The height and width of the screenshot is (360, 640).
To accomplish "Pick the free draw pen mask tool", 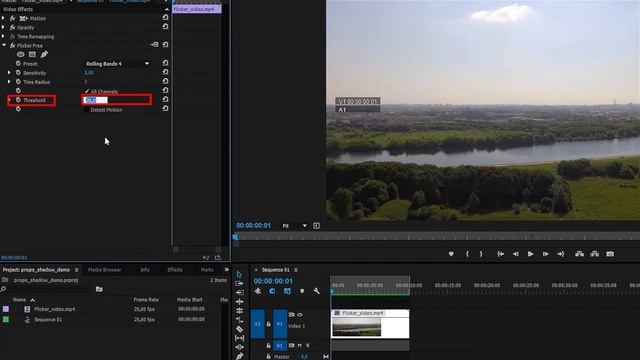I will [x=44, y=54].
